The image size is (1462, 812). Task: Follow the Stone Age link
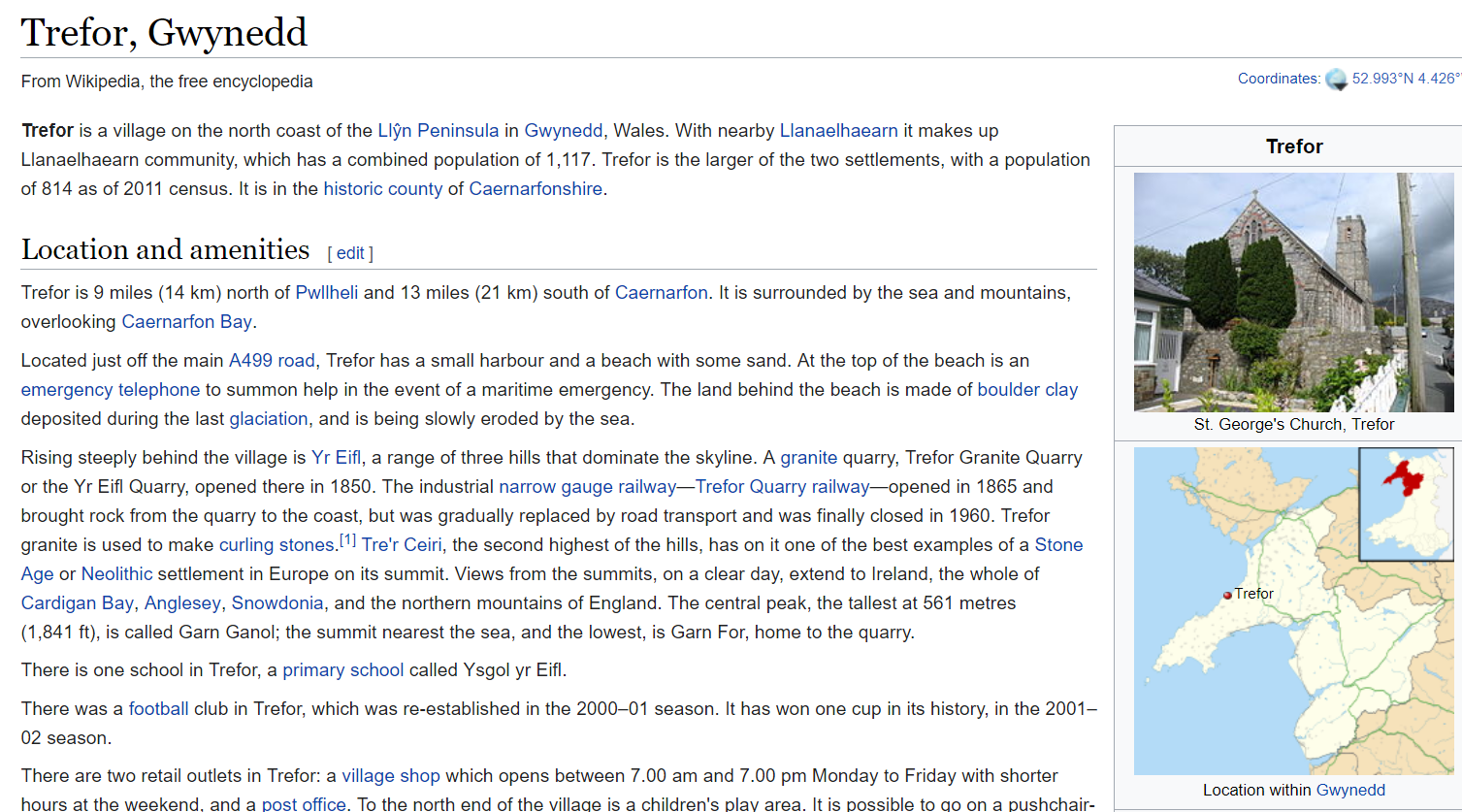(1058, 545)
